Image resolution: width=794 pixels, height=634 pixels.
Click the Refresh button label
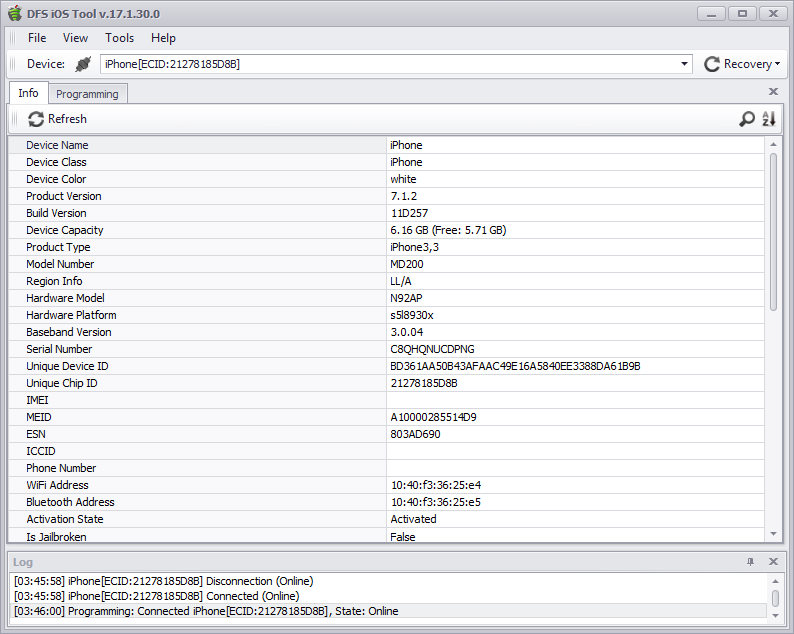pos(67,119)
